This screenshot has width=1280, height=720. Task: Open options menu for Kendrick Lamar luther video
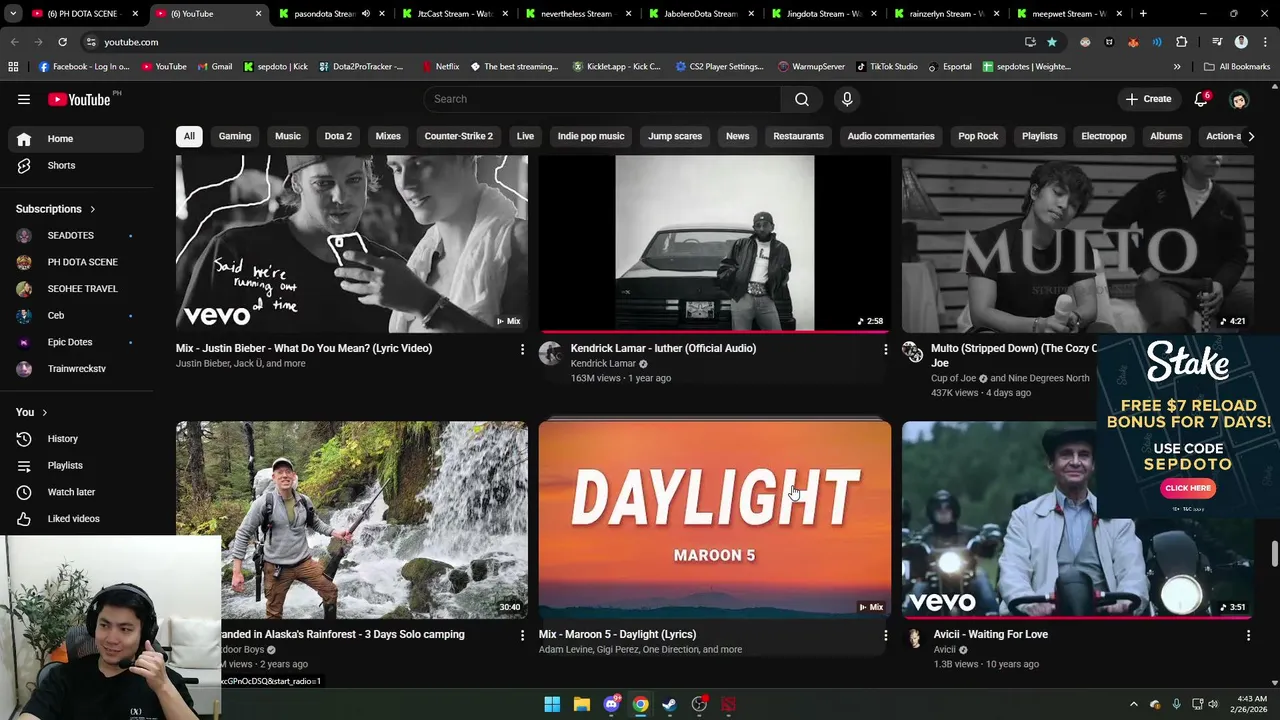click(x=885, y=349)
